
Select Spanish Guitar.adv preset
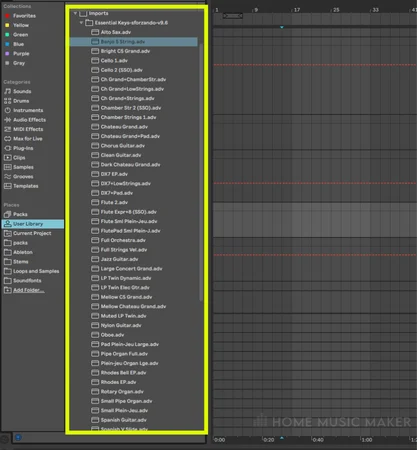124,420
